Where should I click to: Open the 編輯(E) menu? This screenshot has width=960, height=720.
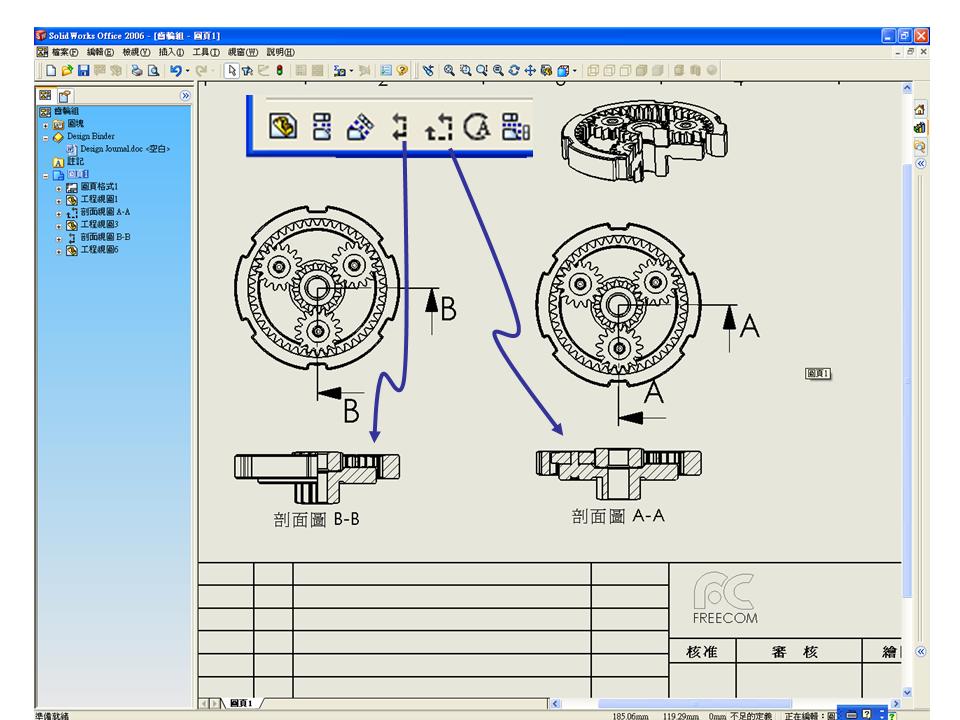[100, 52]
